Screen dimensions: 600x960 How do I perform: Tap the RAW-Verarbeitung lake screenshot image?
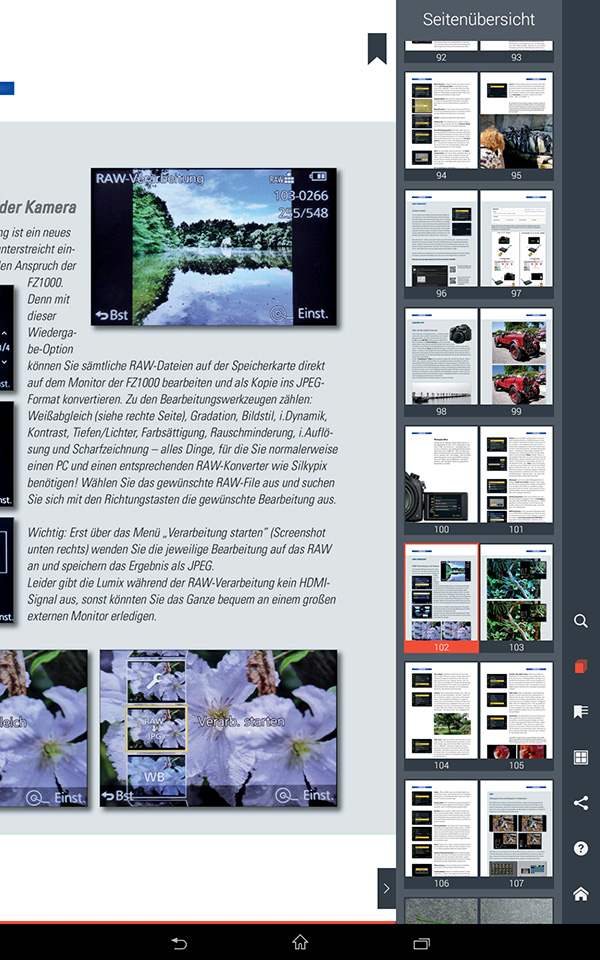(x=214, y=246)
